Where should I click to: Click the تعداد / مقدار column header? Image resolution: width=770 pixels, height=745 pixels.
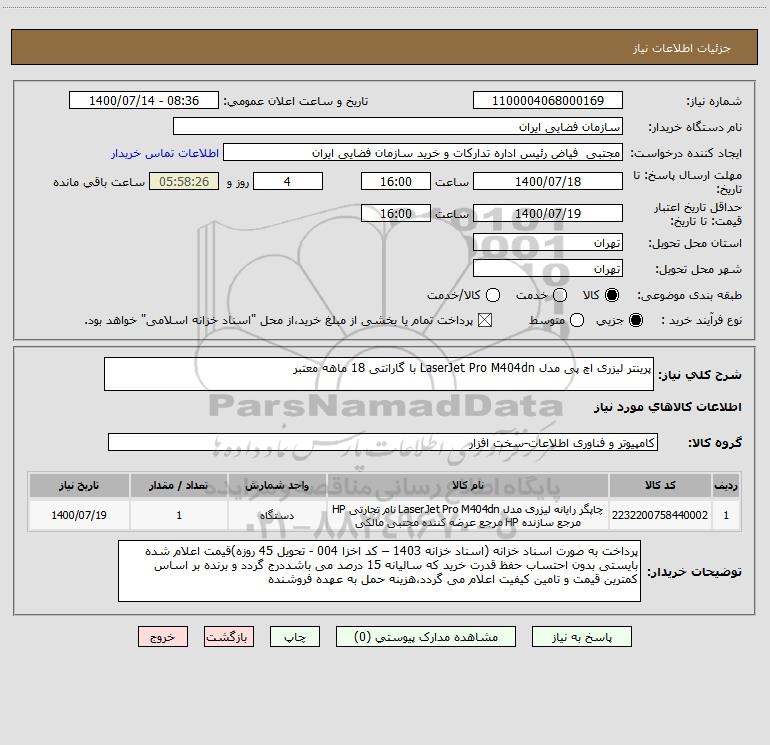tap(179, 486)
